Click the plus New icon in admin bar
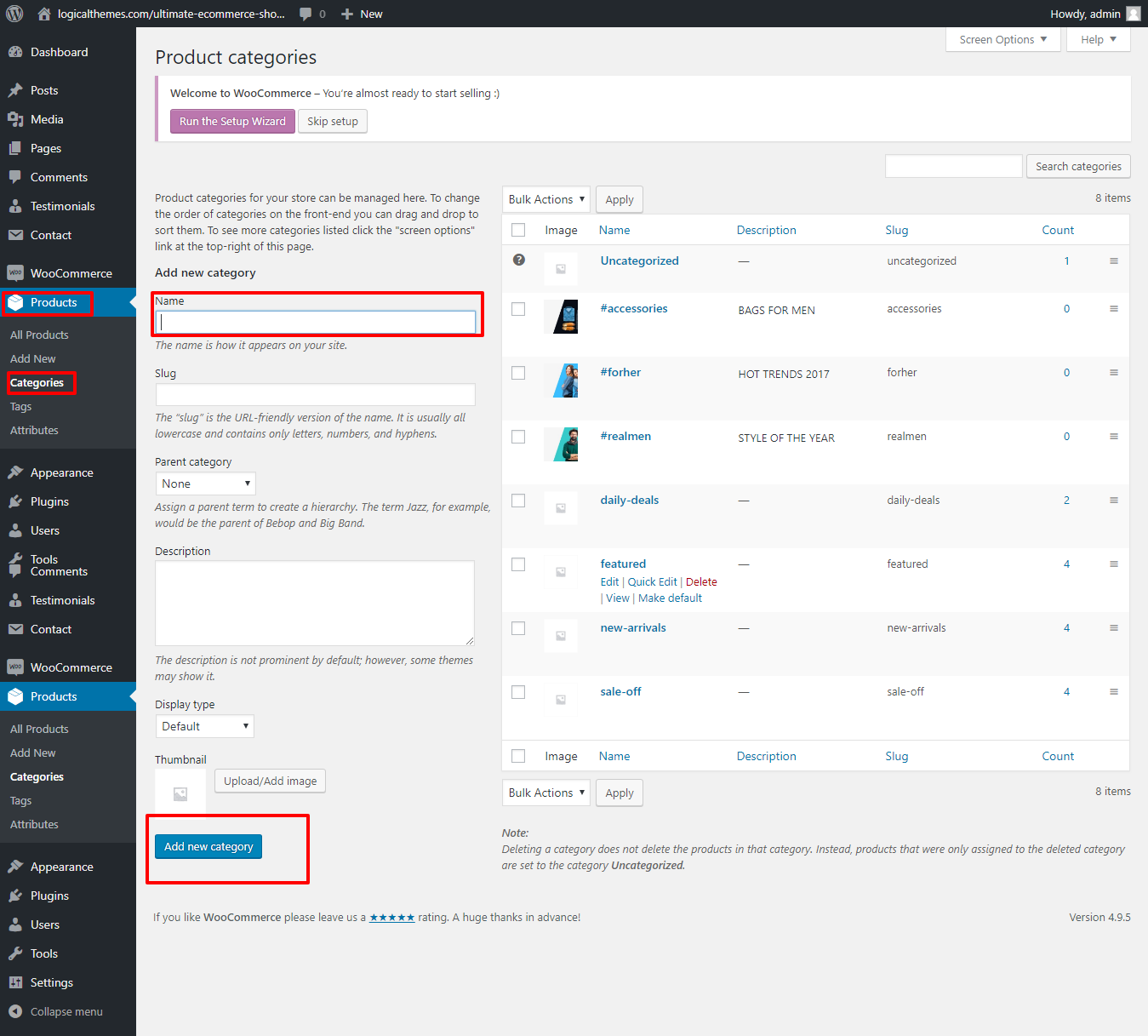 click(346, 14)
